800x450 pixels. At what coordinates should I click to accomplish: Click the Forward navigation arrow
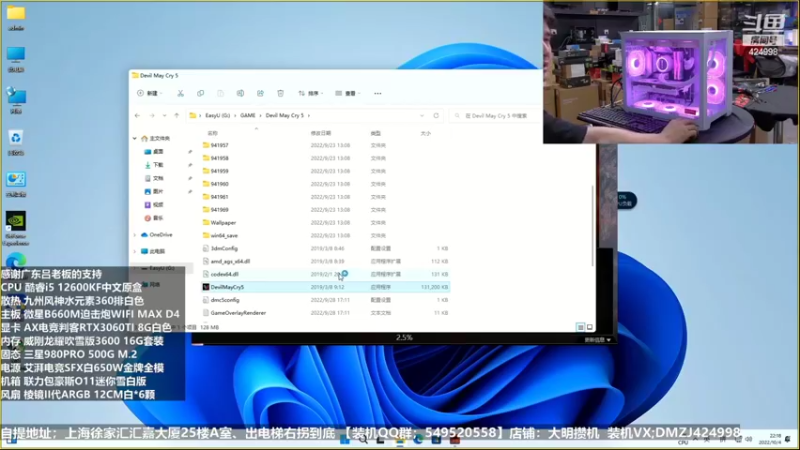point(152,116)
